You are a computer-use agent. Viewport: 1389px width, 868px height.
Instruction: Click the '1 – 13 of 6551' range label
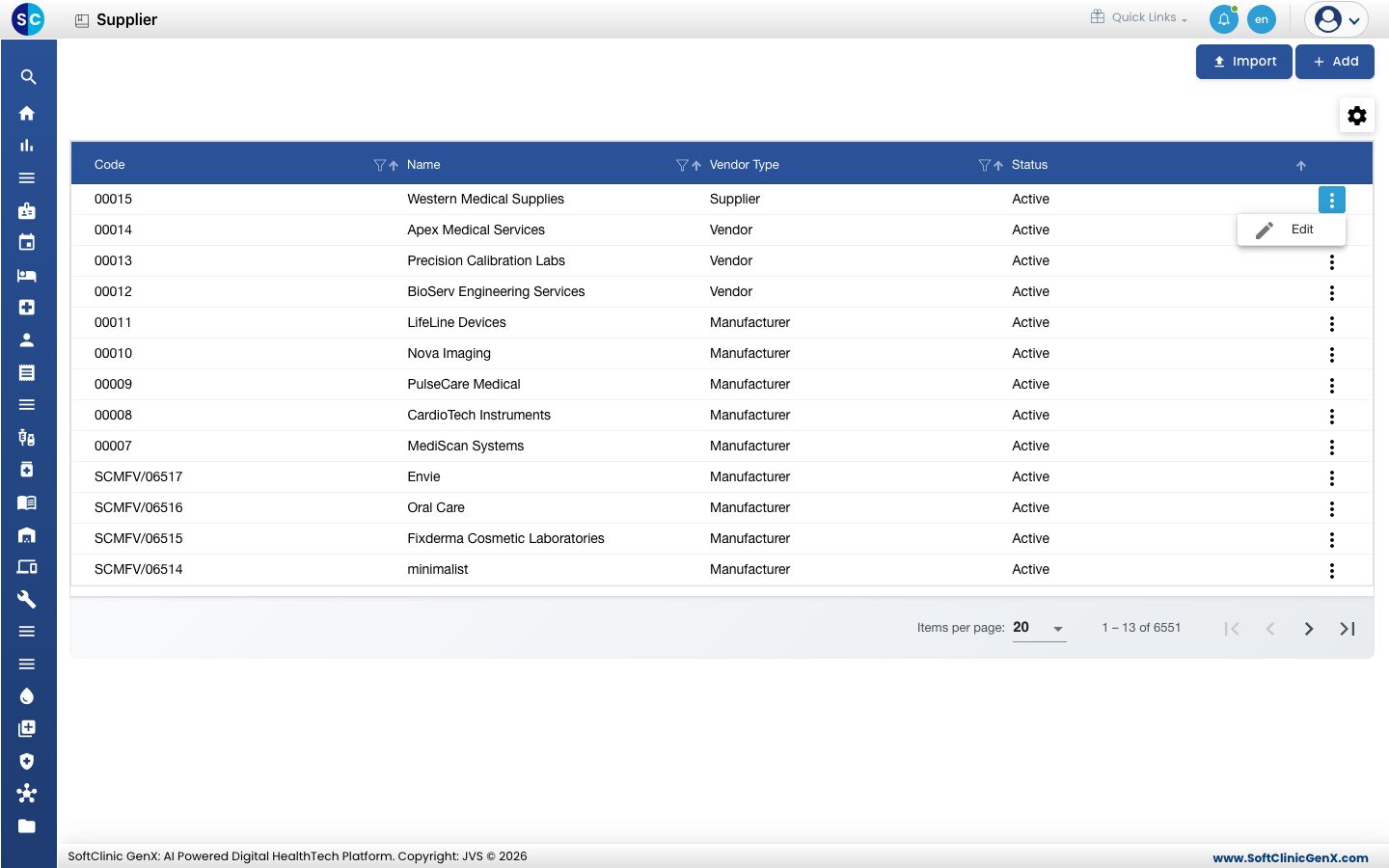pyautogui.click(x=1141, y=628)
